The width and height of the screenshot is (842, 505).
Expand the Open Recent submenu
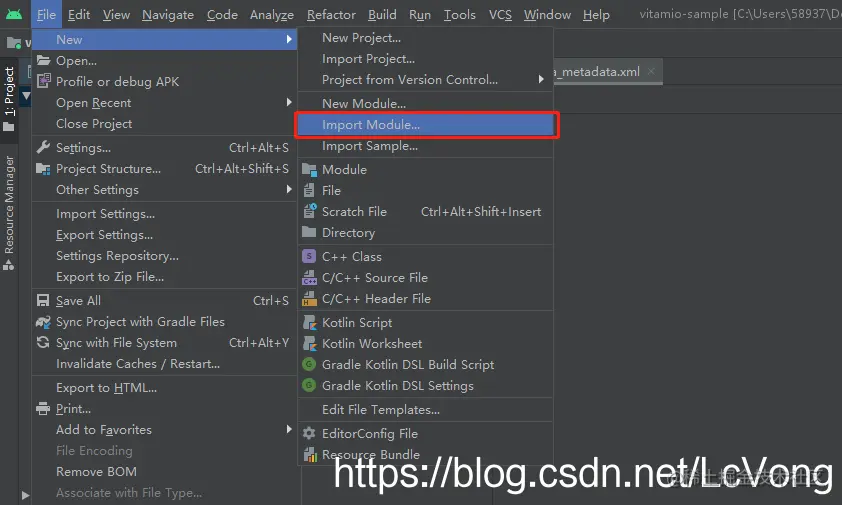[x=289, y=102]
